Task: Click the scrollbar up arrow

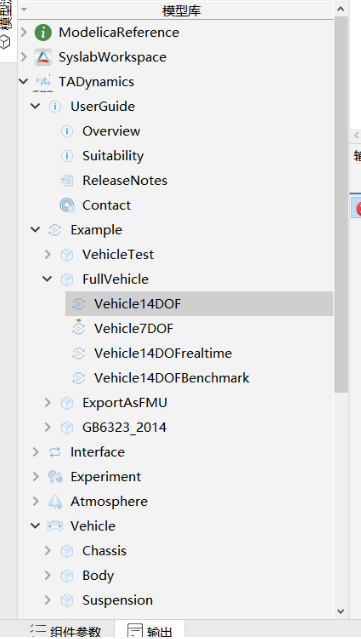Action: click(341, 9)
